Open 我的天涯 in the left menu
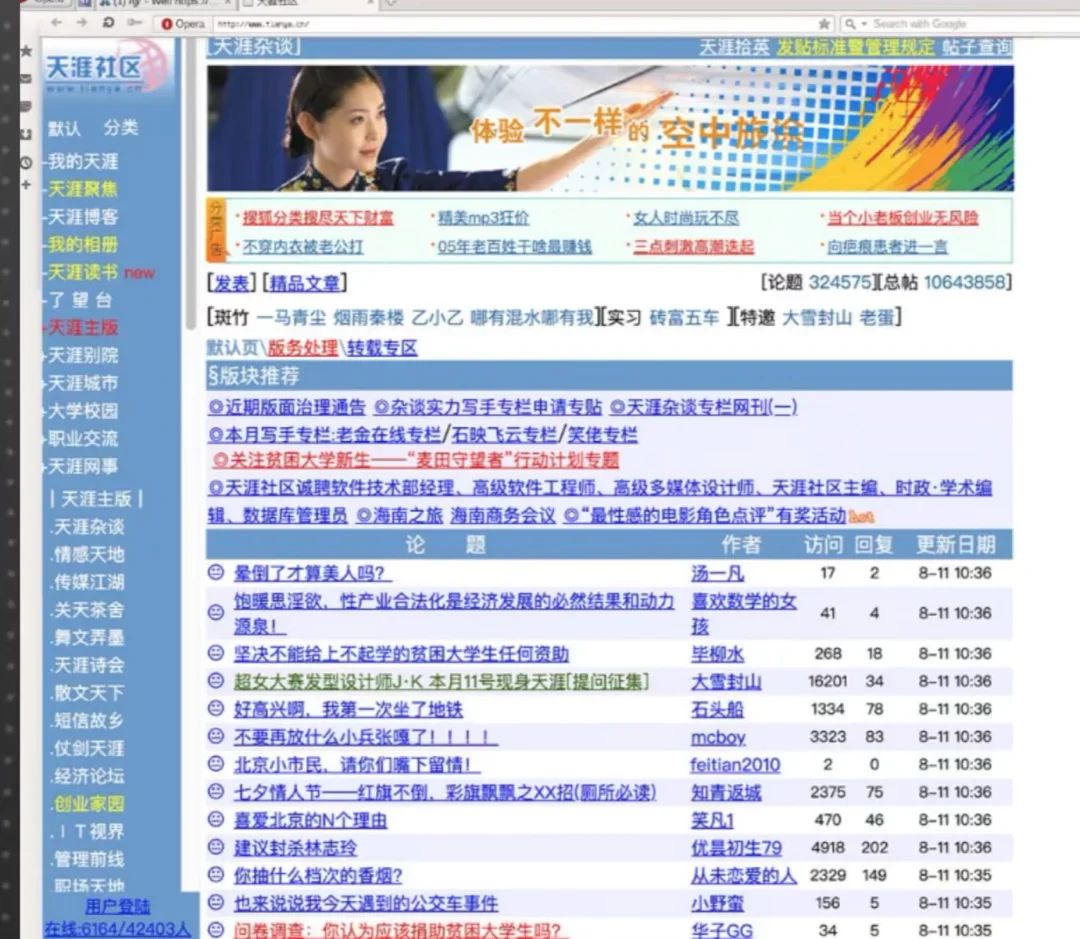Viewport: 1080px width, 939px height. [83, 162]
